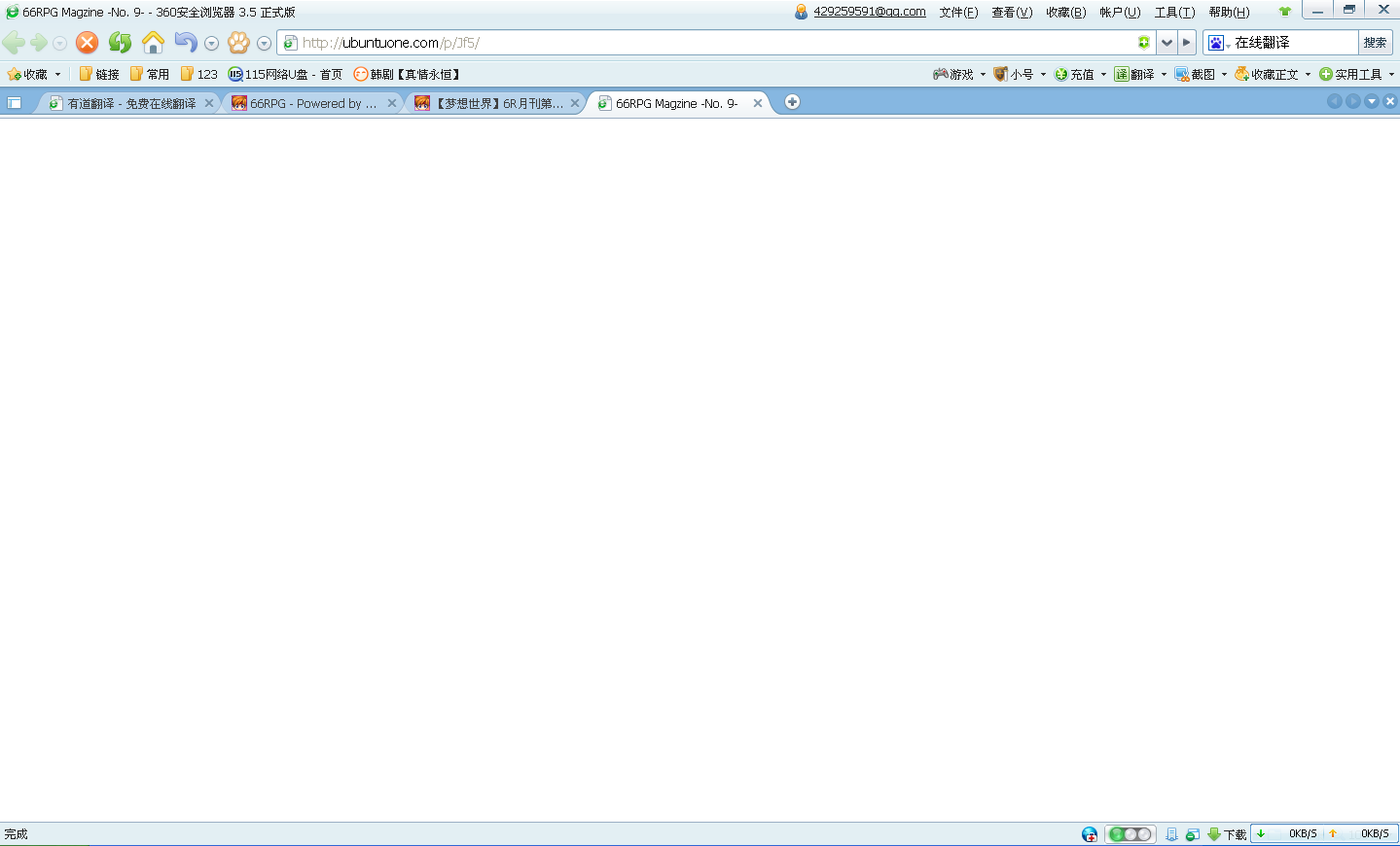1400x846 pixels.
Task: Open the home page via house icon
Action: [x=153, y=43]
